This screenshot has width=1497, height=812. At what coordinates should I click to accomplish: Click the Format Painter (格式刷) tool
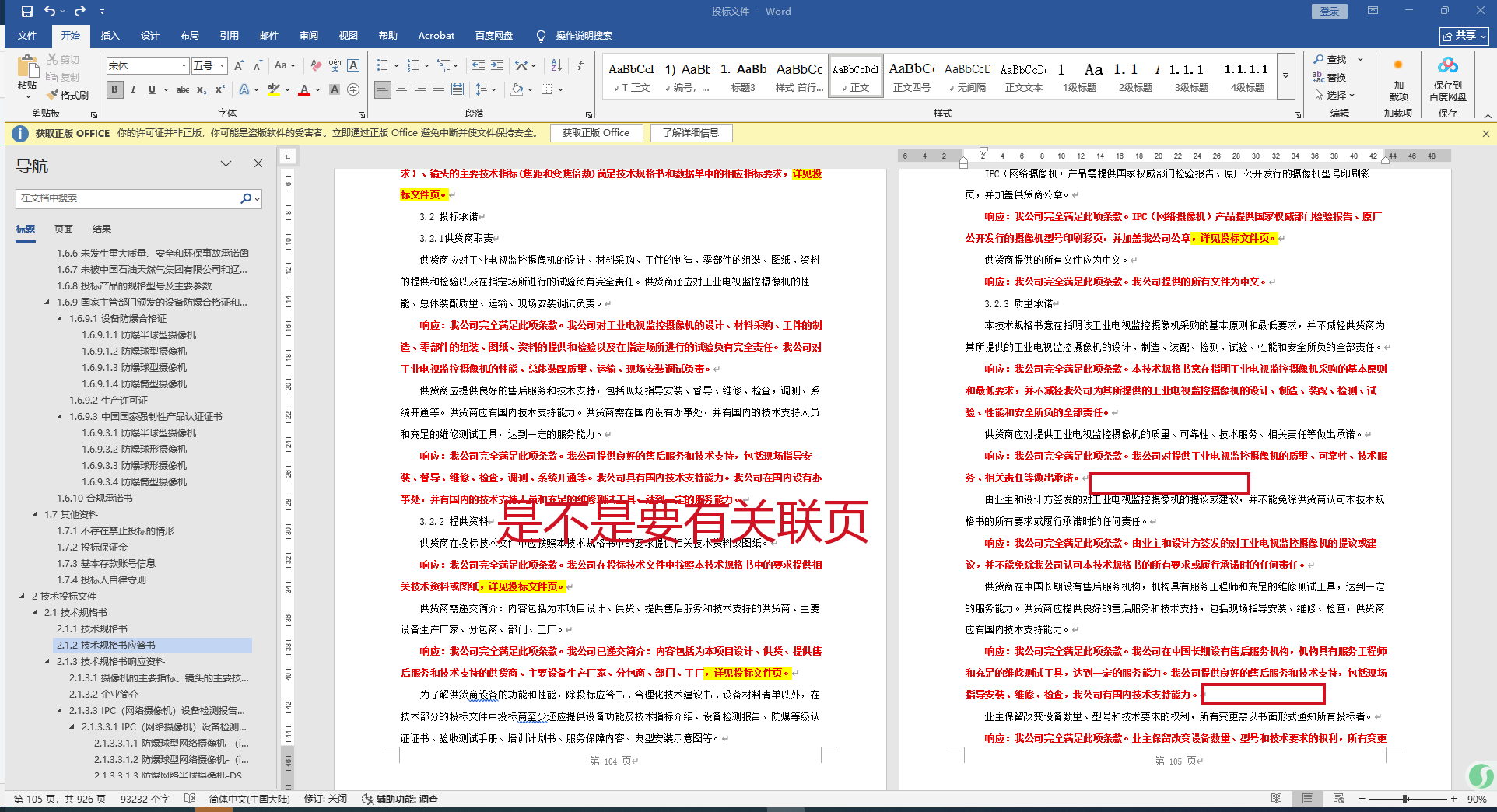coord(68,95)
